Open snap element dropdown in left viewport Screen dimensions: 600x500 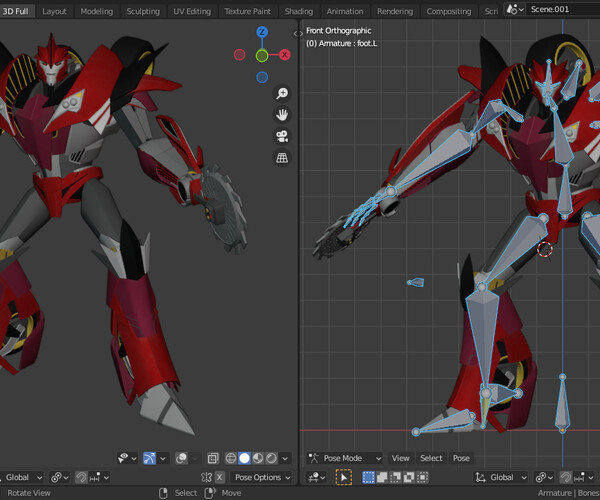click(x=99, y=477)
